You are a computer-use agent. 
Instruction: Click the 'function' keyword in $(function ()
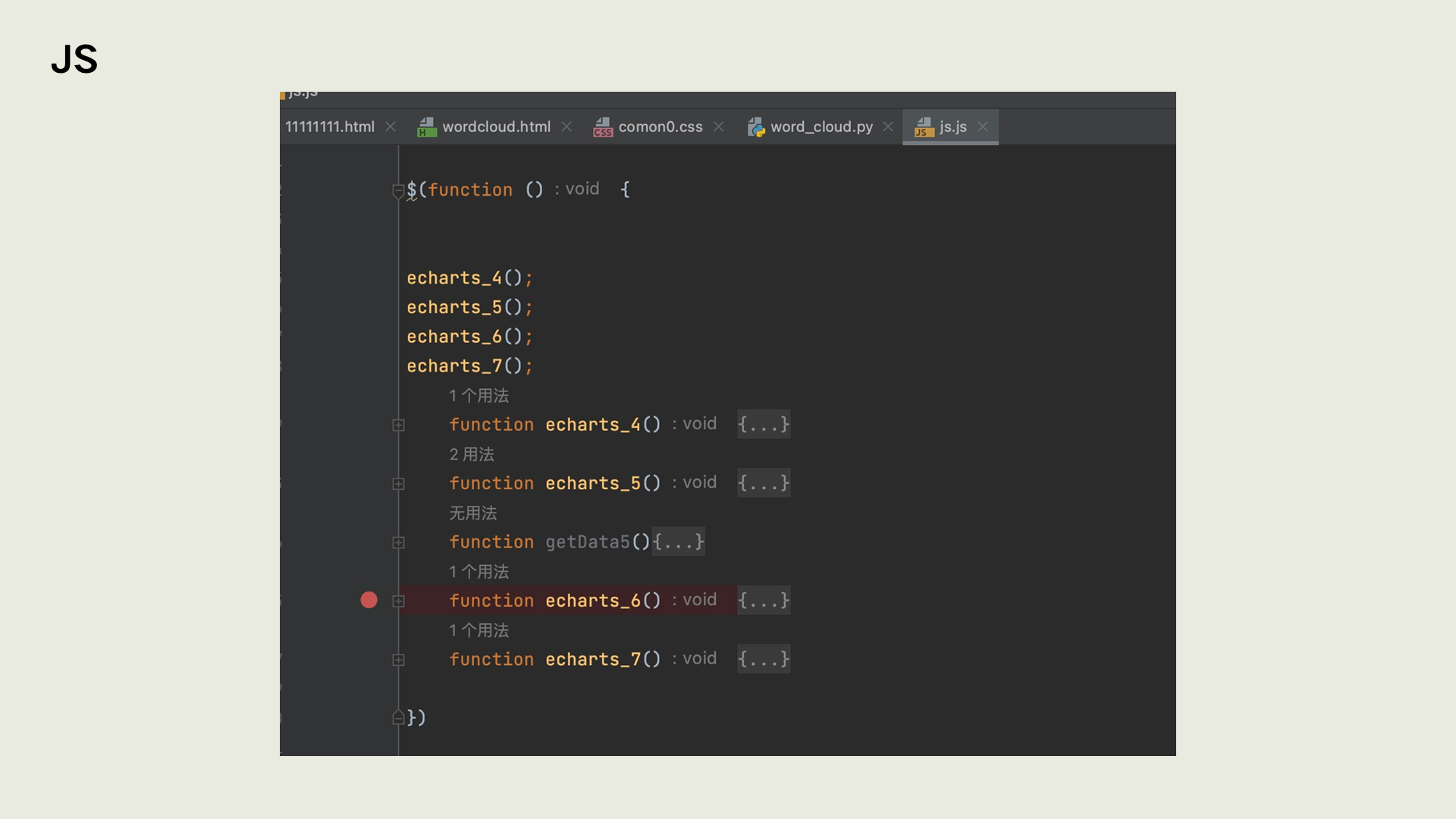point(470,190)
